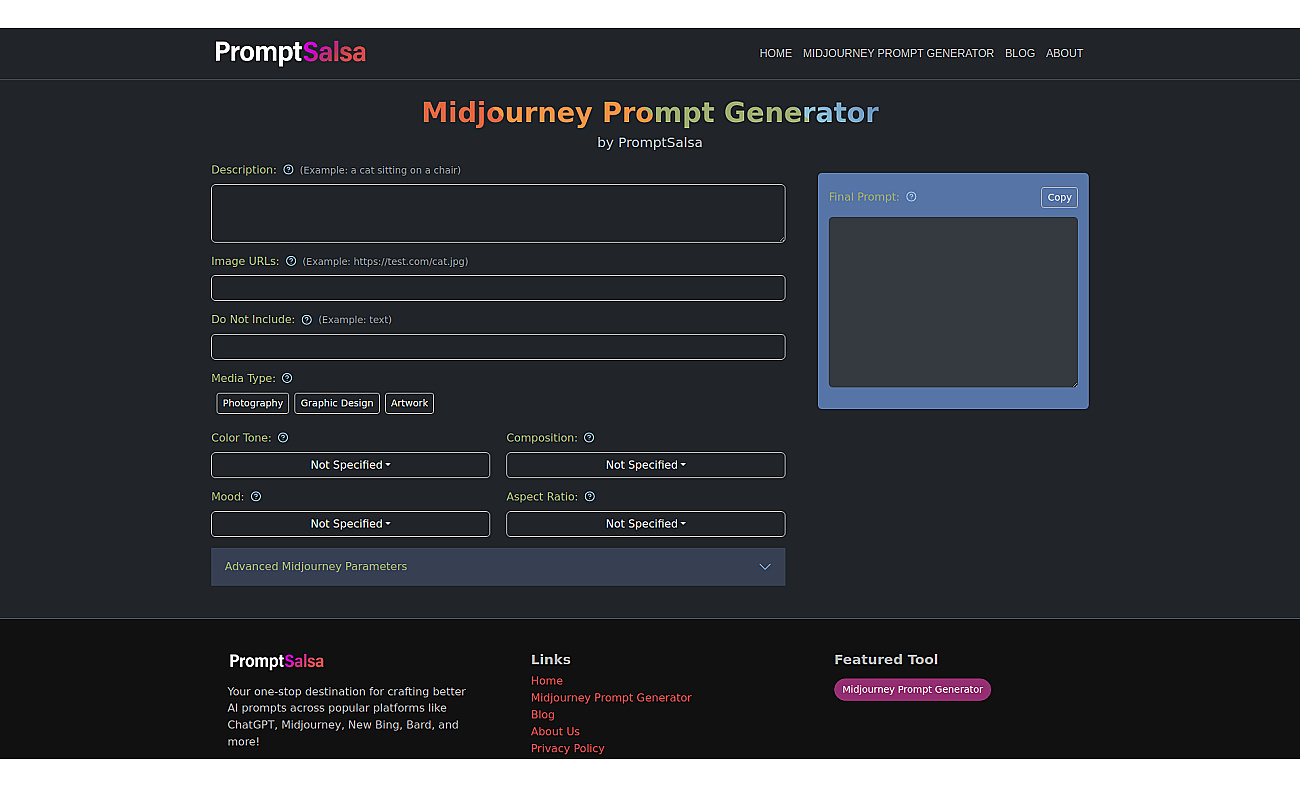Click the help icon beside Color Tone
This screenshot has width=1300, height=788.
click(283, 438)
